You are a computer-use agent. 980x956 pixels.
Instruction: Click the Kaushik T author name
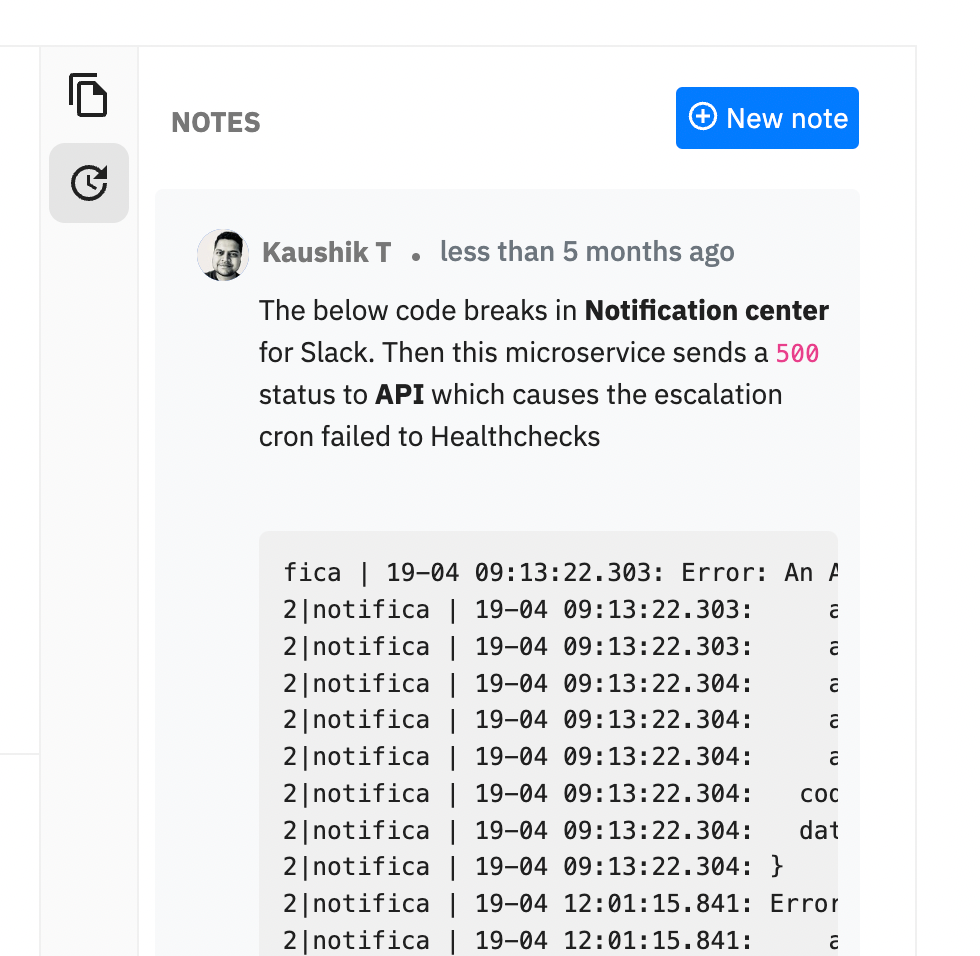tap(326, 253)
